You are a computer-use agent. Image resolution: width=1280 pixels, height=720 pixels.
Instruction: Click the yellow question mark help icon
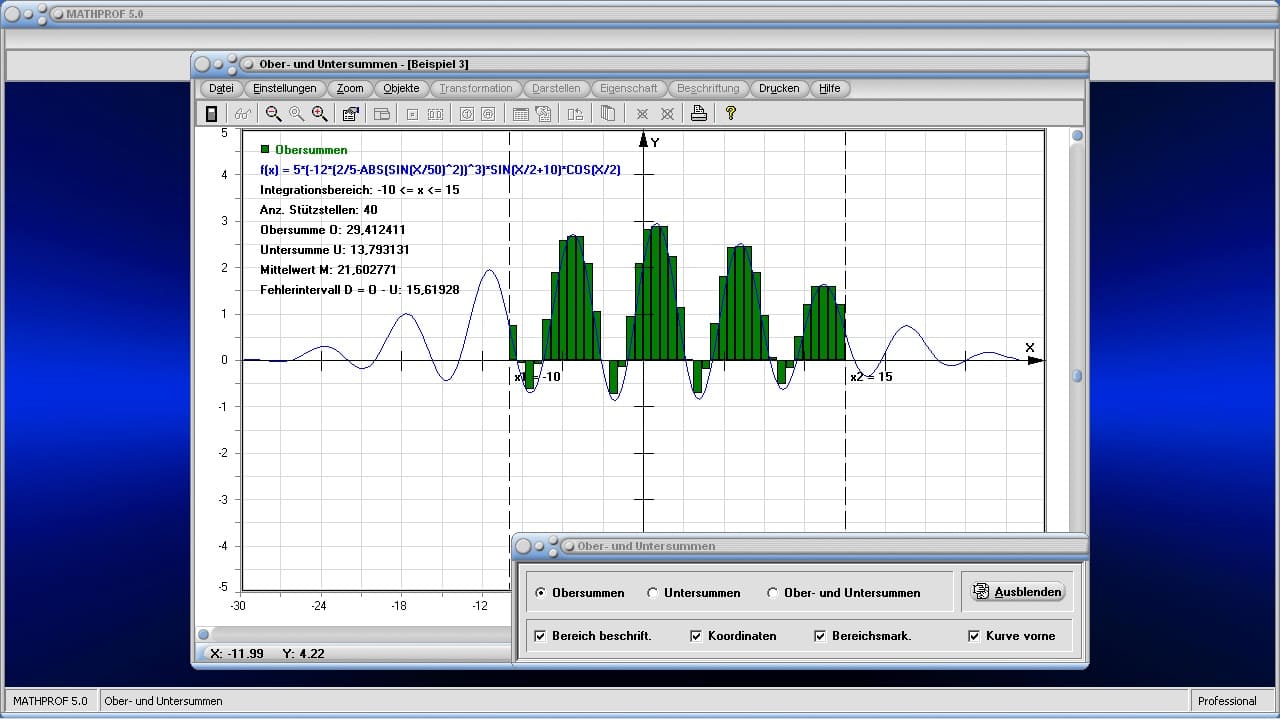pyautogui.click(x=731, y=114)
